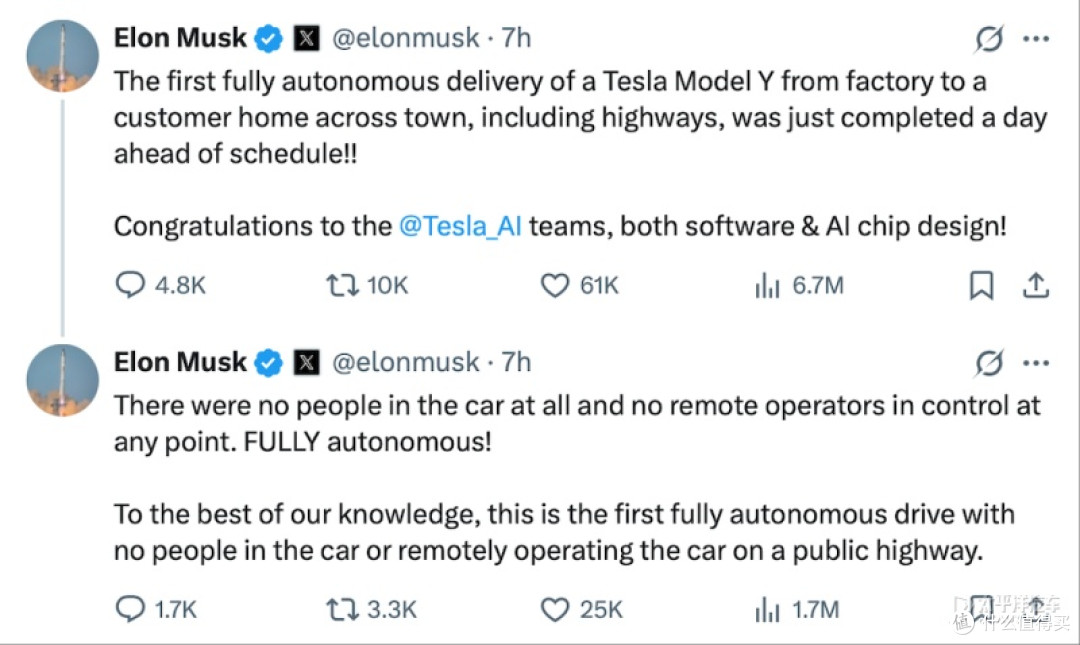Repost the first tweet with 10K reposts
1080x645 pixels.
tap(366, 285)
